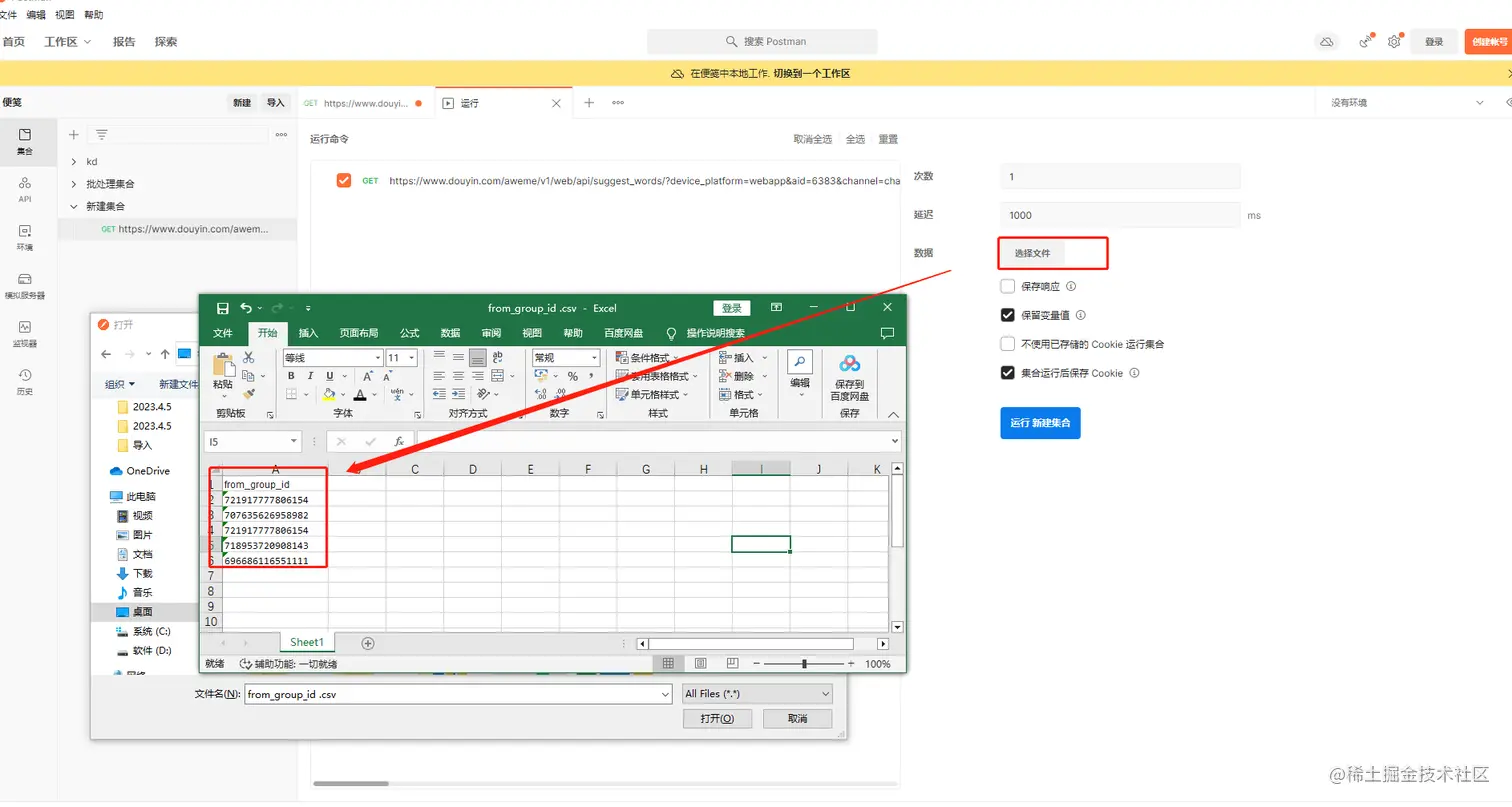Click the 打开(O) button in the file dialog
Image resolution: width=1512 pixels, height=807 pixels.
click(718, 719)
